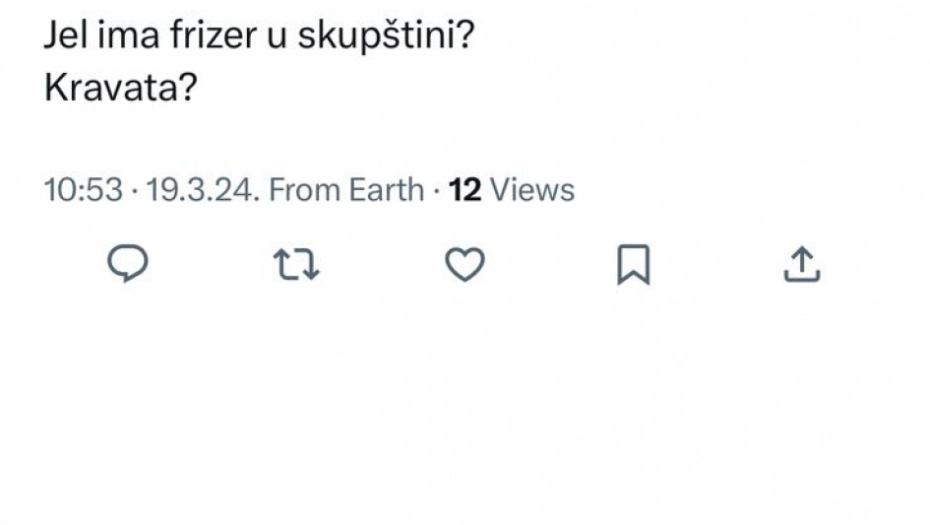930x525 pixels.
Task: Select the "From Earth" location text
Action: pos(346,190)
